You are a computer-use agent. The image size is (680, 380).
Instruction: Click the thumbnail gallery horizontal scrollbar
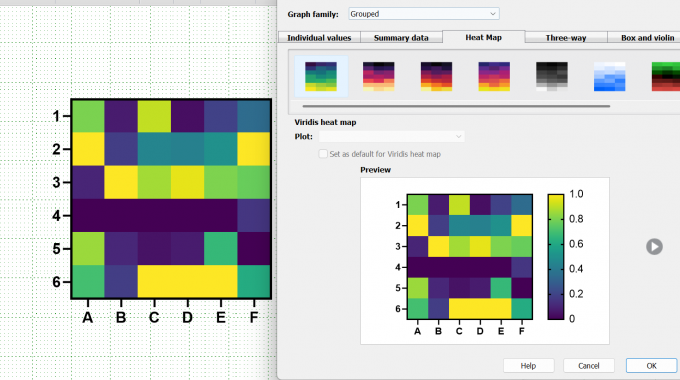click(x=456, y=106)
